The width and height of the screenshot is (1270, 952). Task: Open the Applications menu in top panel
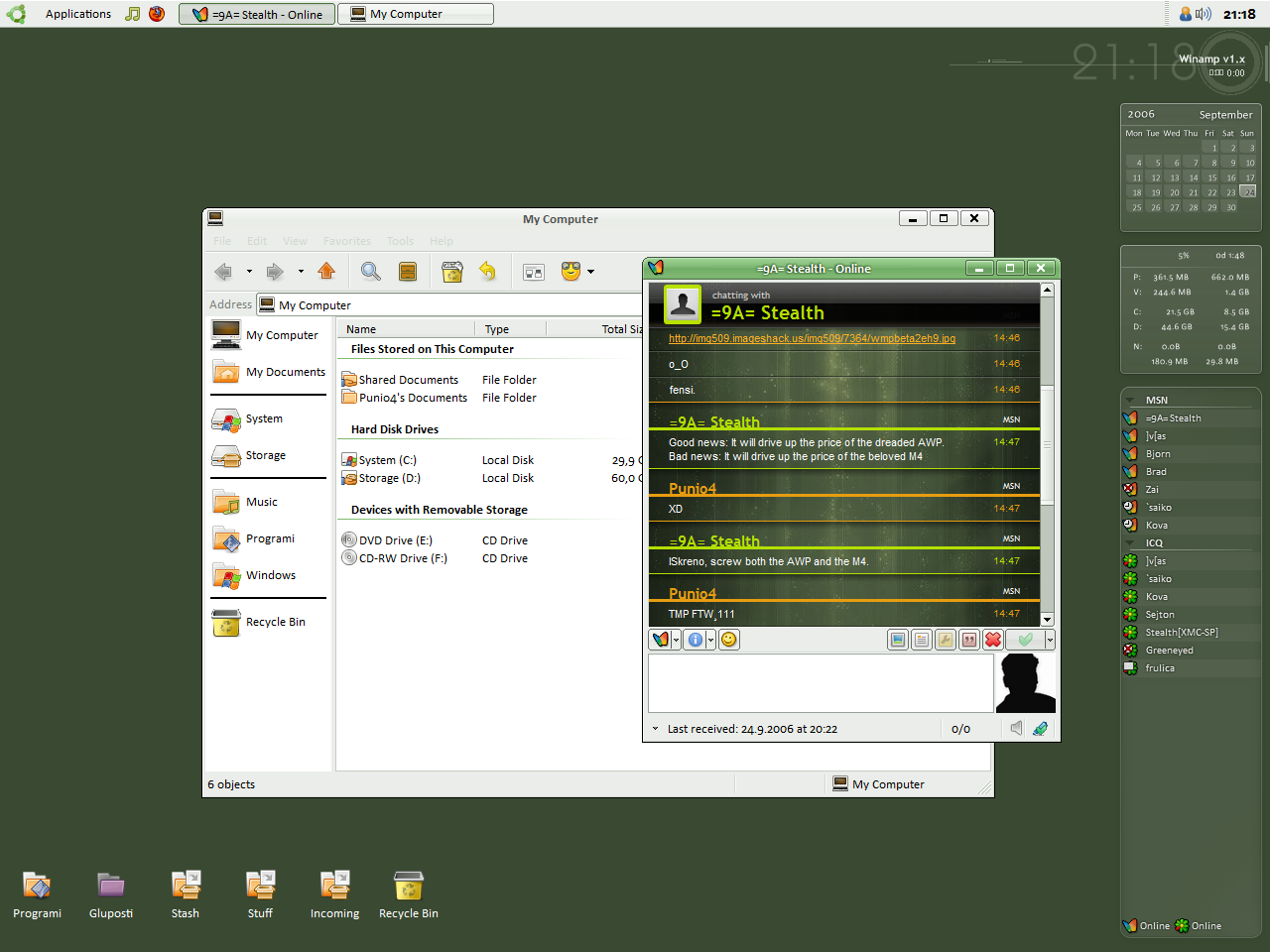tap(77, 14)
